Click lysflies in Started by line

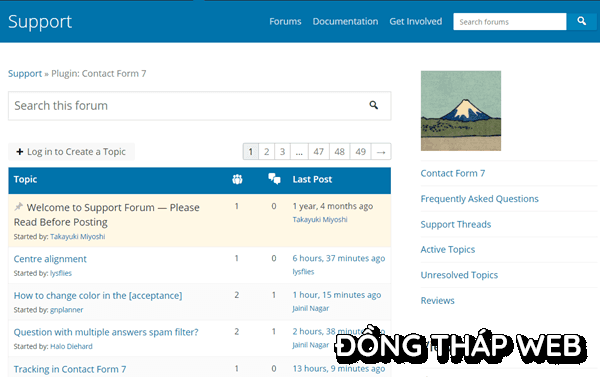(x=61, y=273)
